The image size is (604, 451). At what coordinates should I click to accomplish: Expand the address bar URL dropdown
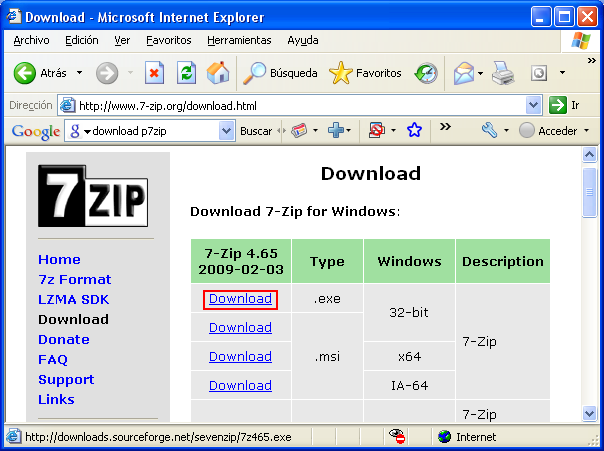pos(533,105)
